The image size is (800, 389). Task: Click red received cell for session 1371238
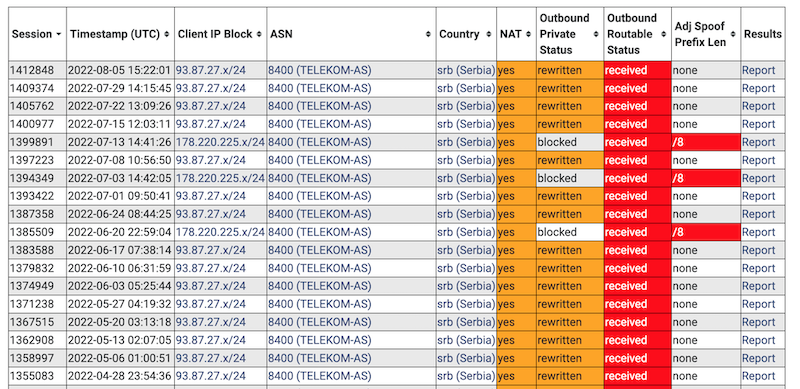click(637, 304)
